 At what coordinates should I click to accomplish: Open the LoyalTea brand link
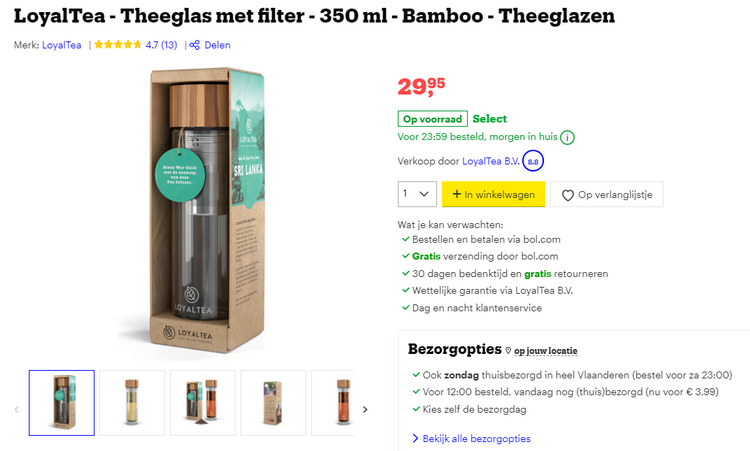coord(61,45)
